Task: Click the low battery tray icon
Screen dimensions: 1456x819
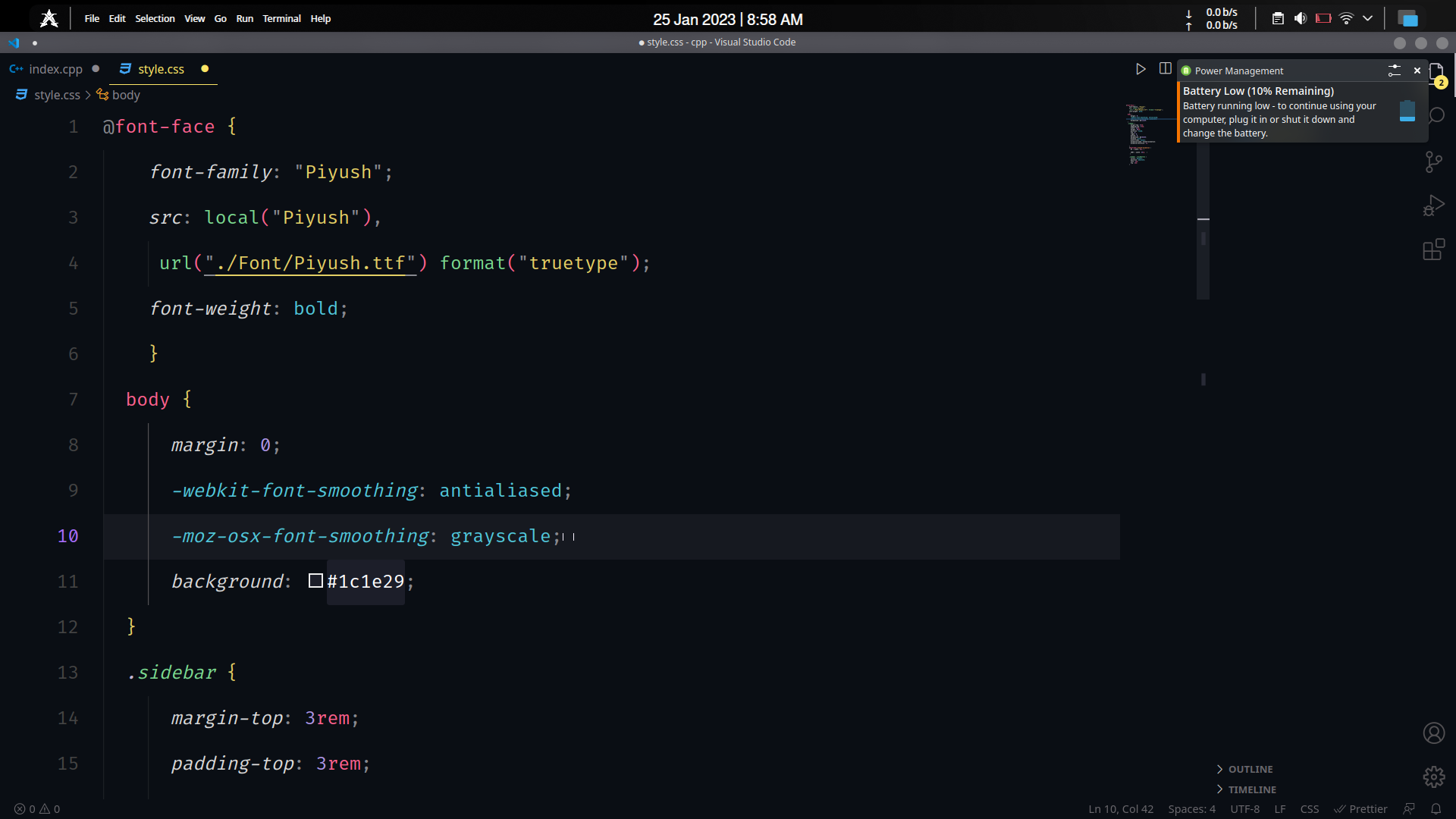Action: click(1323, 18)
